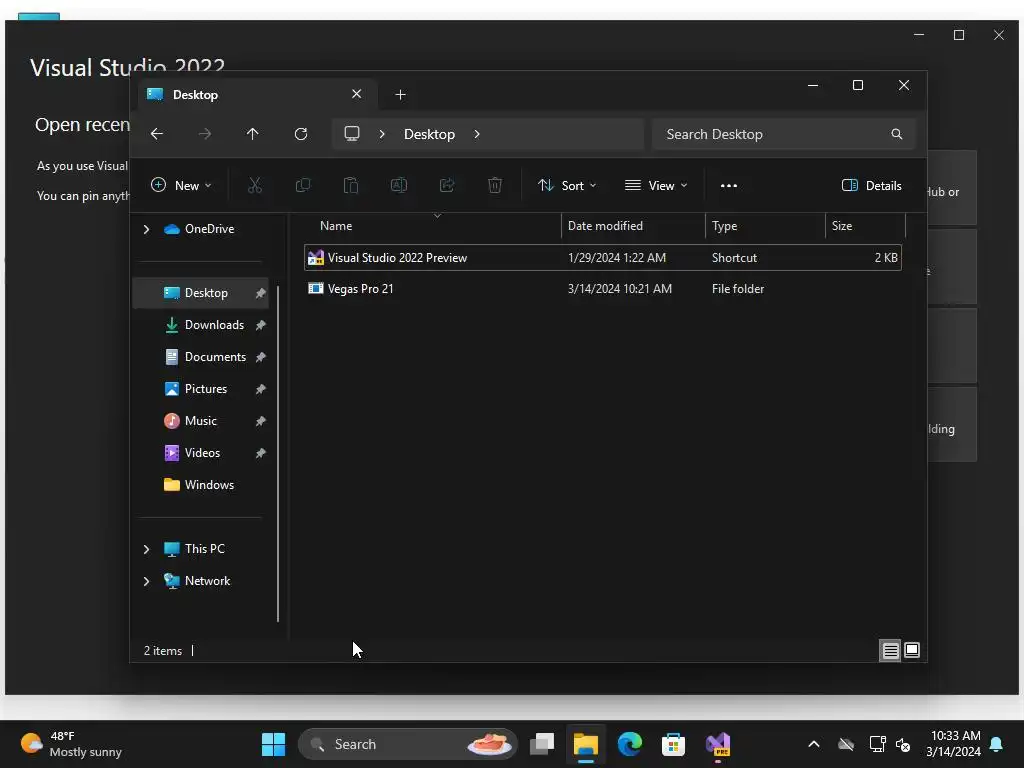The image size is (1024, 768).
Task: Click the Paste clipboard icon
Action: [351, 185]
